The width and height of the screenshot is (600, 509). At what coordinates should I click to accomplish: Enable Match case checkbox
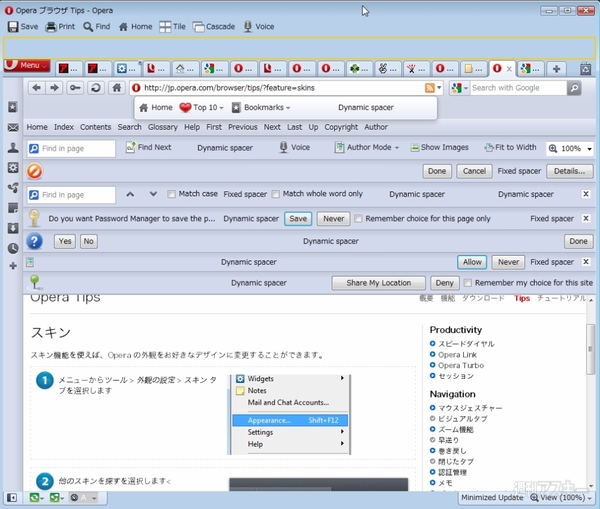(171, 194)
